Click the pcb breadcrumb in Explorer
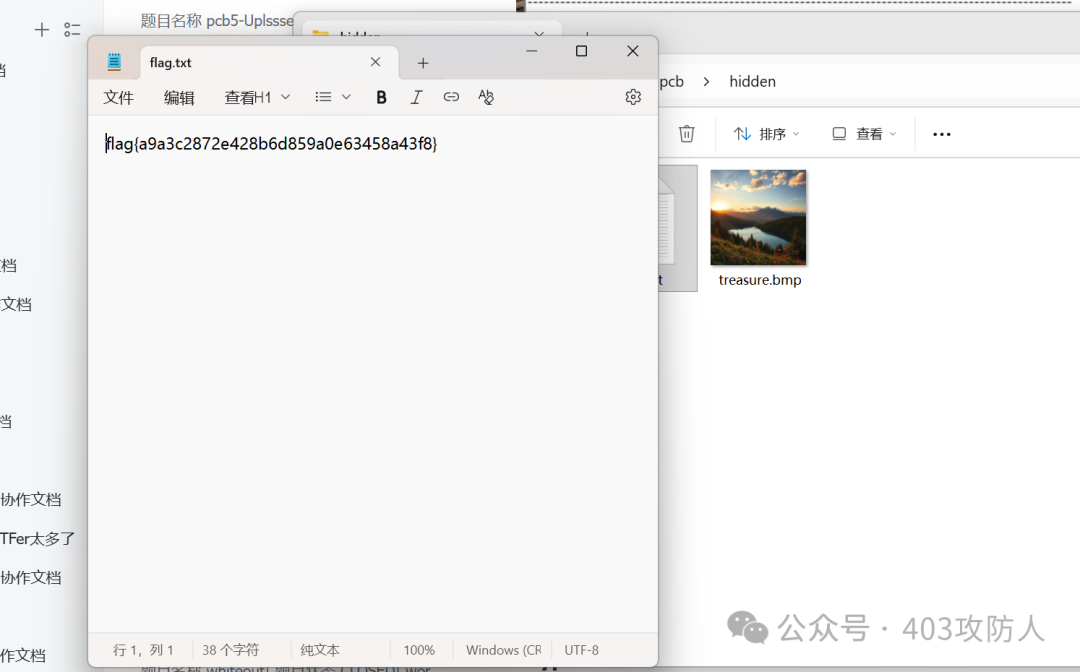 pos(672,81)
